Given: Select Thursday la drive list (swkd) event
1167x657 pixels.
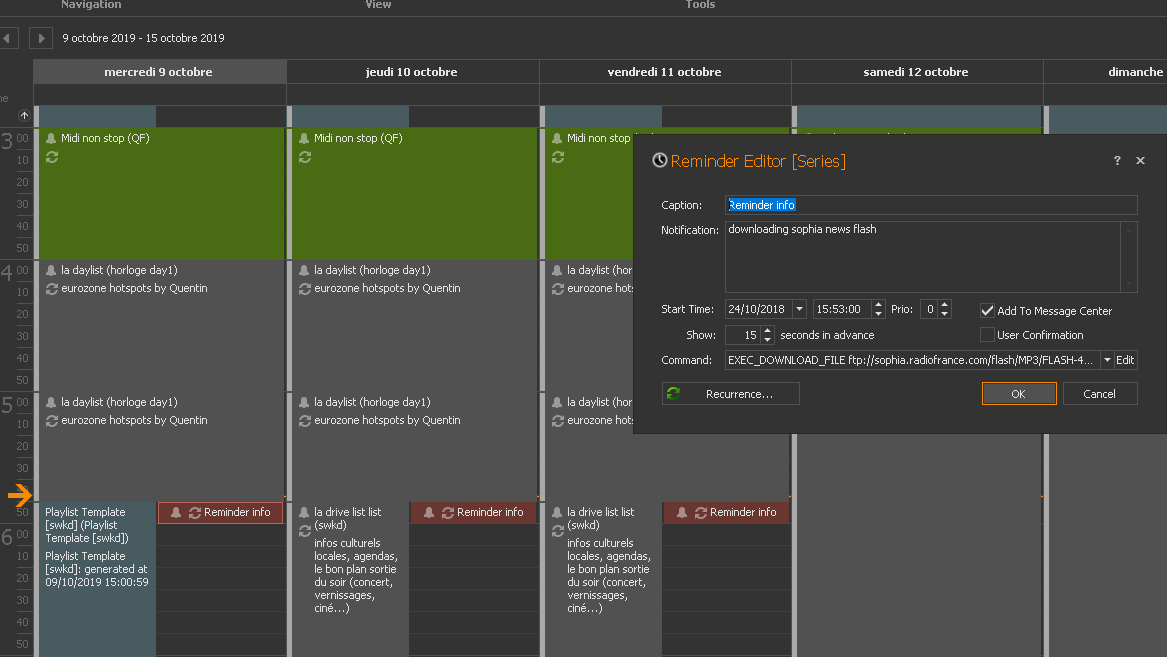Looking at the screenshot, I should (351, 579).
